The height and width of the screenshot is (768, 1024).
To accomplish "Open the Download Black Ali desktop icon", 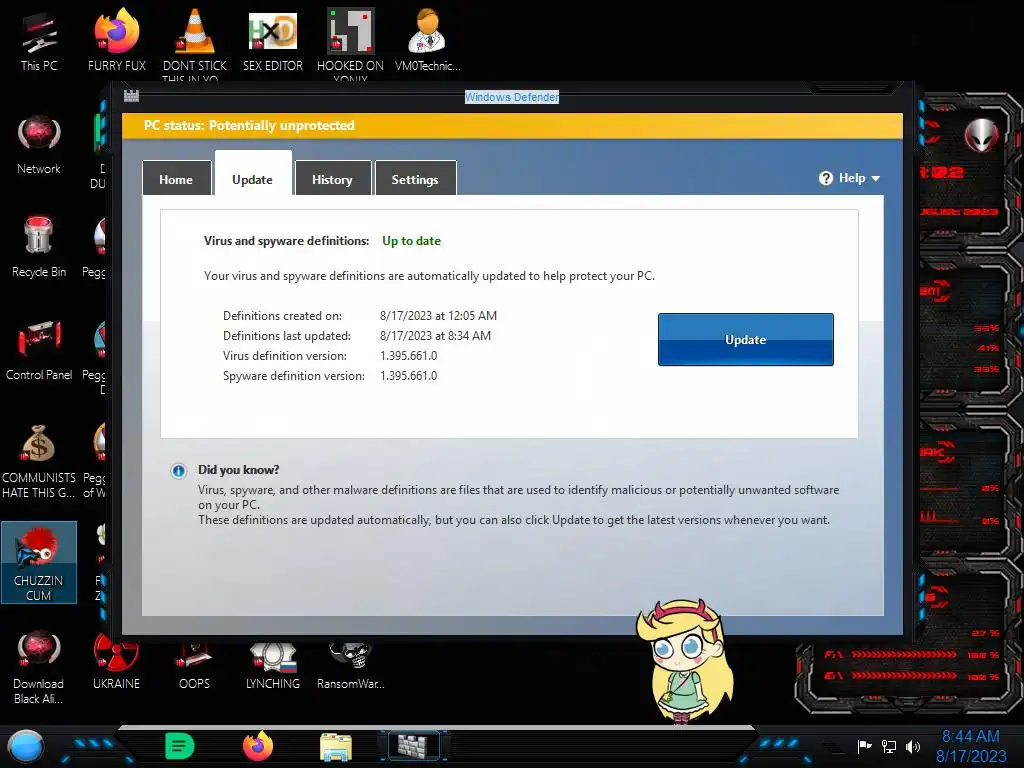I will (x=39, y=667).
